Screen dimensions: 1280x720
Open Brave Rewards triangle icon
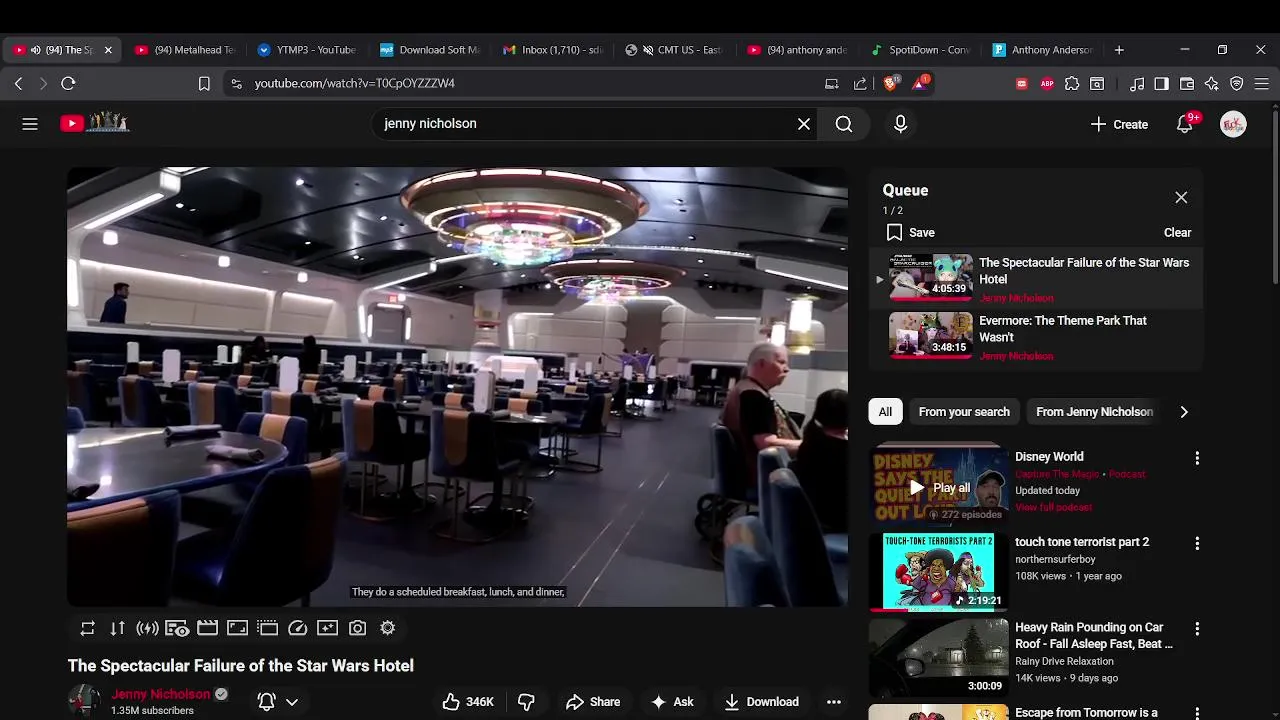point(920,83)
